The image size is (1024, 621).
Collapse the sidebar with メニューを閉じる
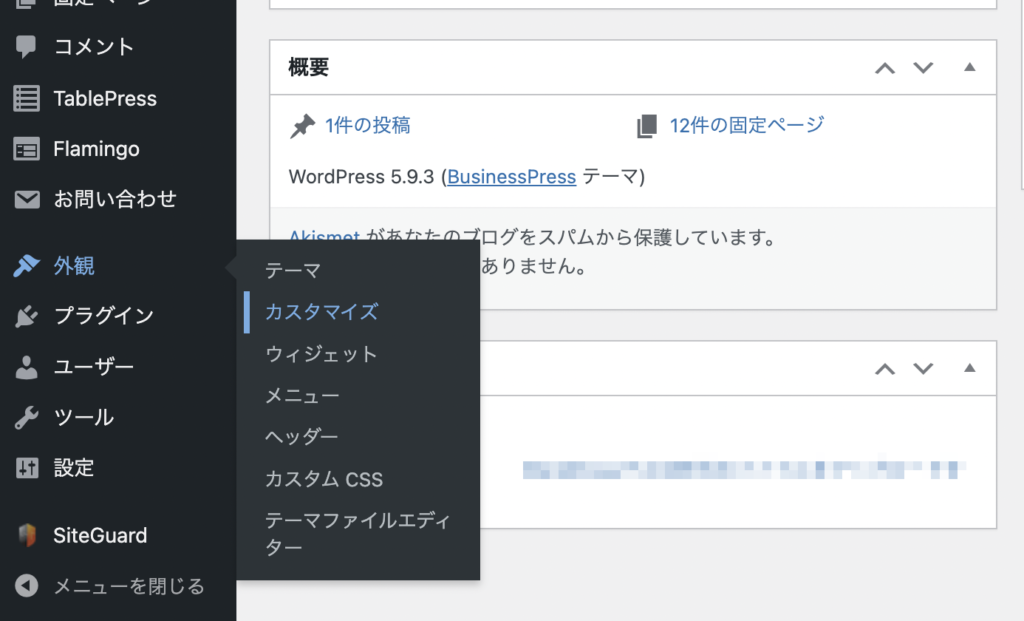[110, 586]
